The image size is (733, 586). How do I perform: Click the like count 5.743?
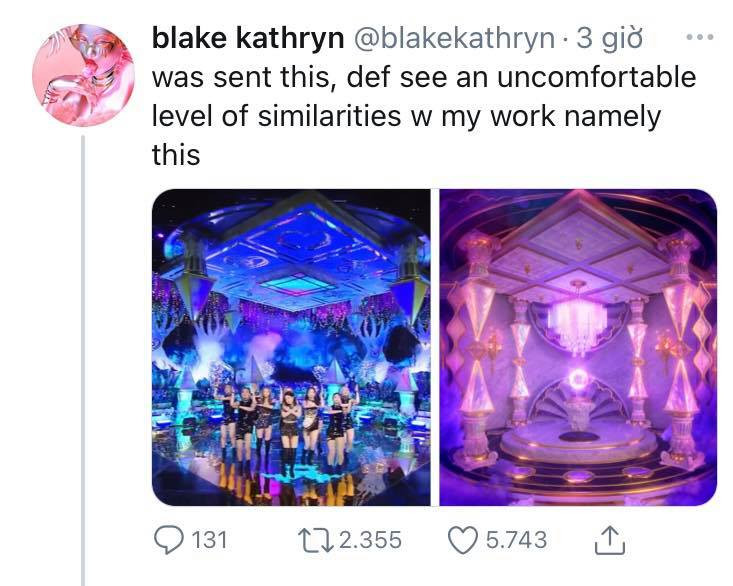click(515, 540)
